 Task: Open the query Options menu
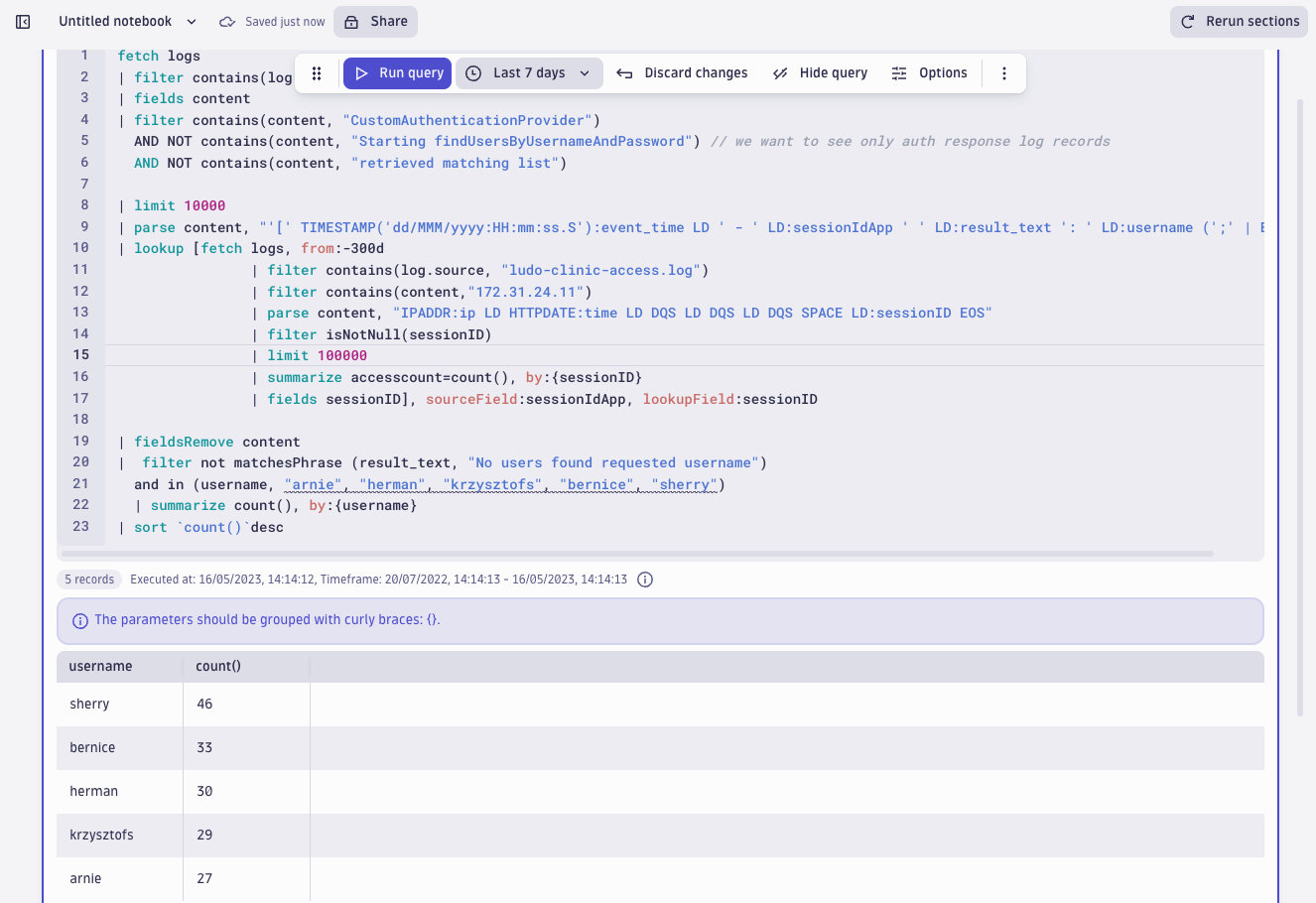929,73
